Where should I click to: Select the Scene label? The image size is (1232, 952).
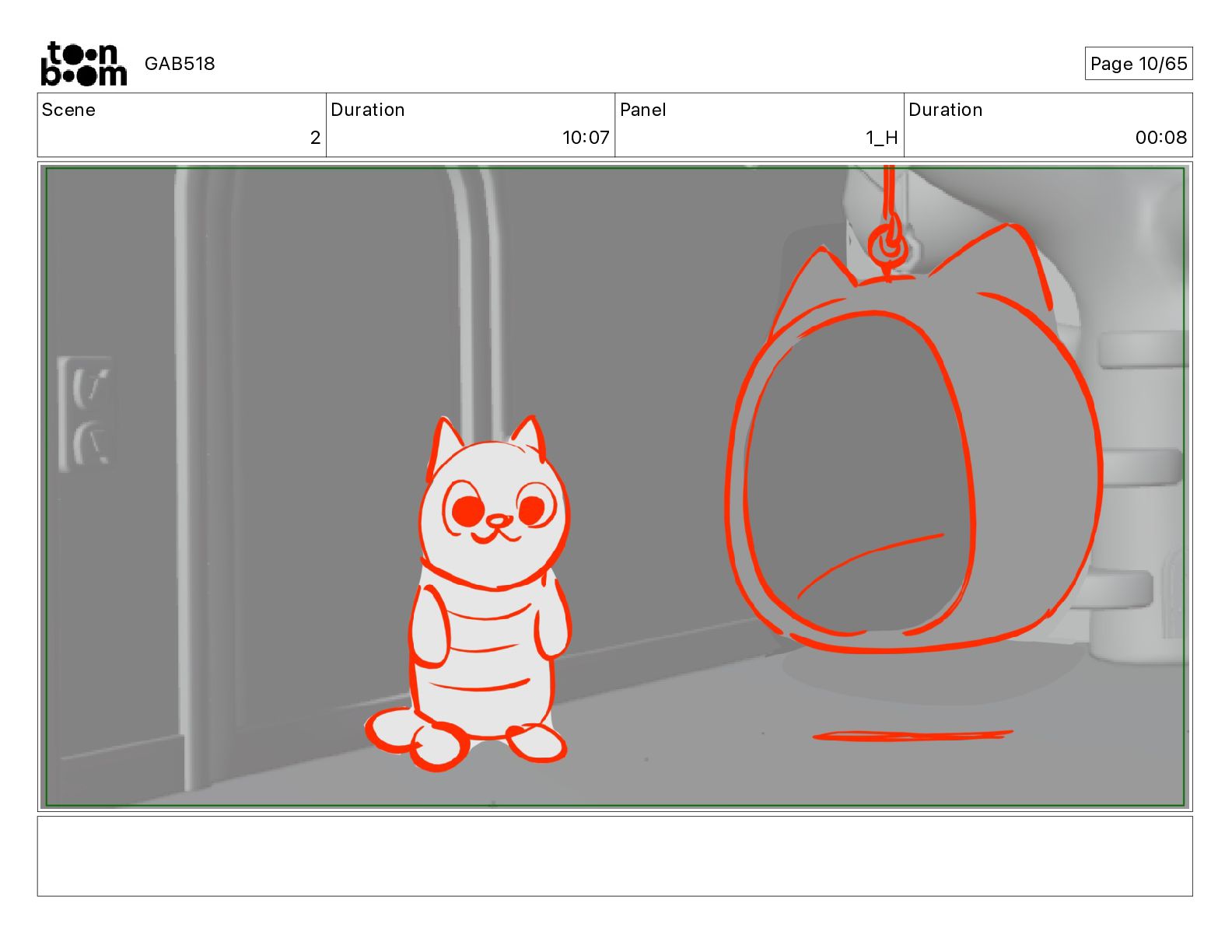(68, 110)
